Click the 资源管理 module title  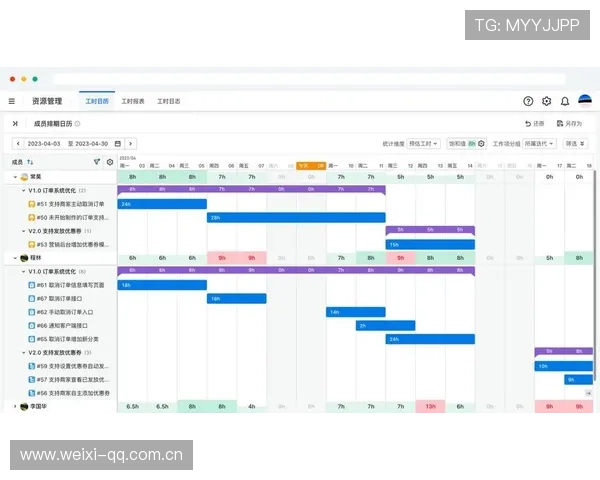pos(47,101)
